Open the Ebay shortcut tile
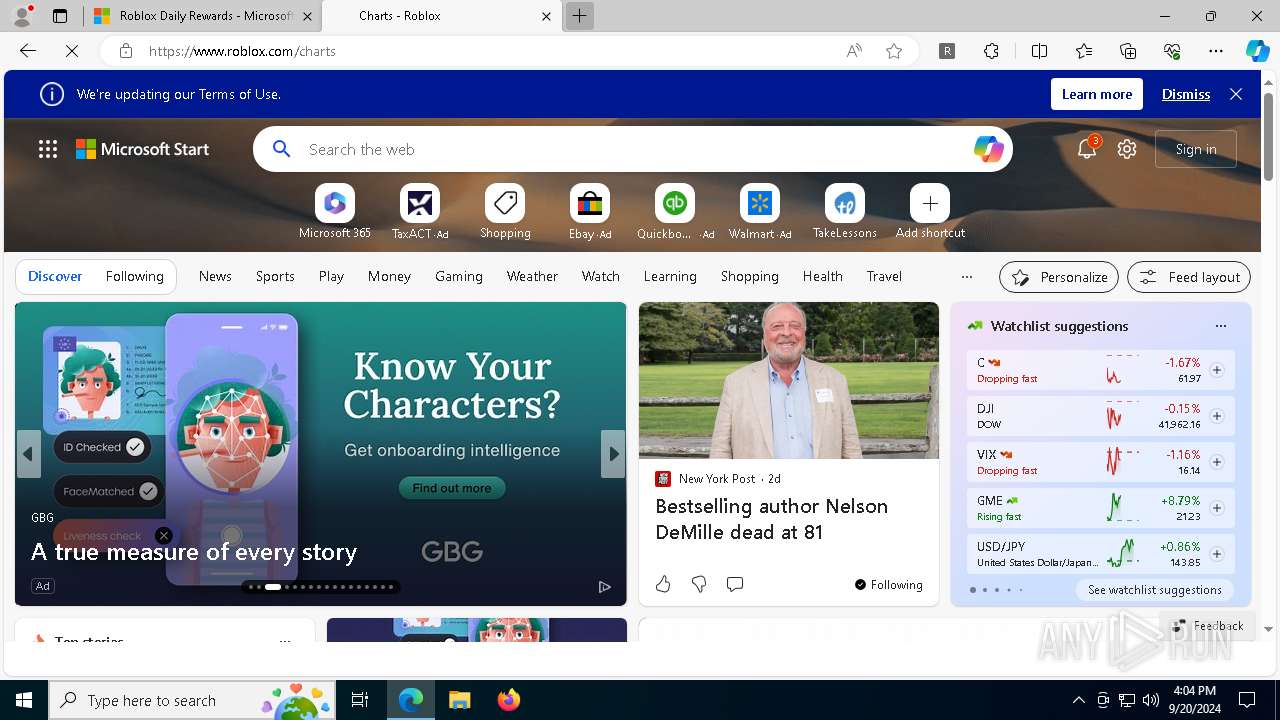Image resolution: width=1280 pixels, height=720 pixels. click(x=590, y=204)
